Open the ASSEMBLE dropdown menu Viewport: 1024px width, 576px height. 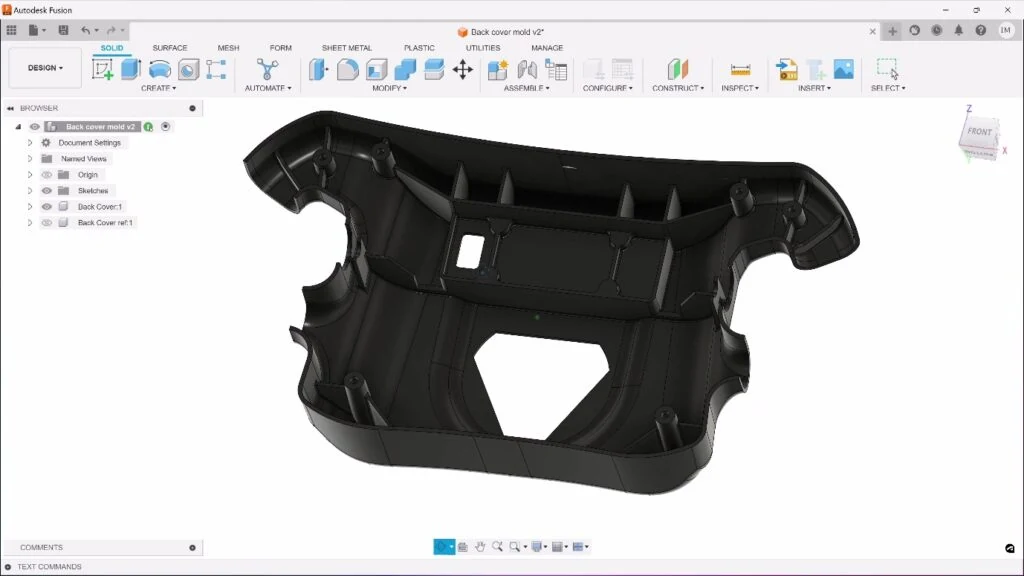(526, 88)
